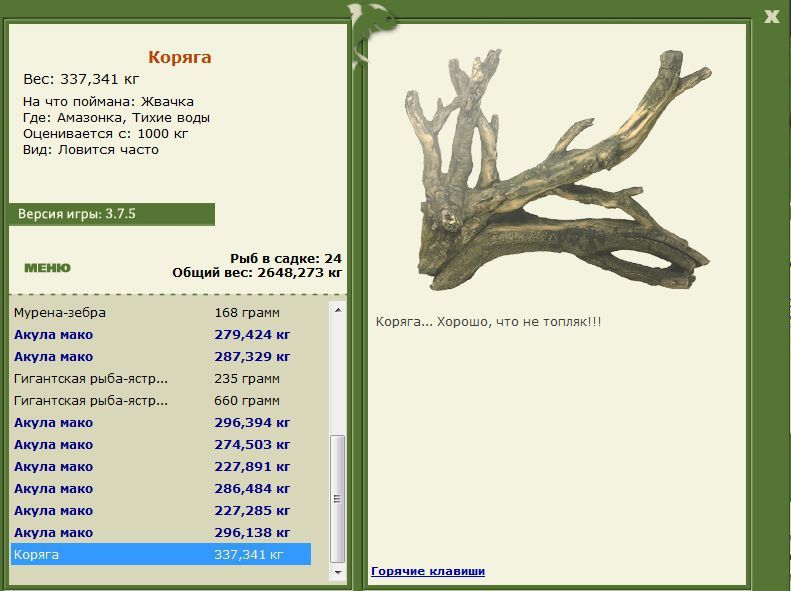This screenshot has height=591, width=791.
Task: Click the Вид: Ловится часто line
Action: (x=91, y=150)
